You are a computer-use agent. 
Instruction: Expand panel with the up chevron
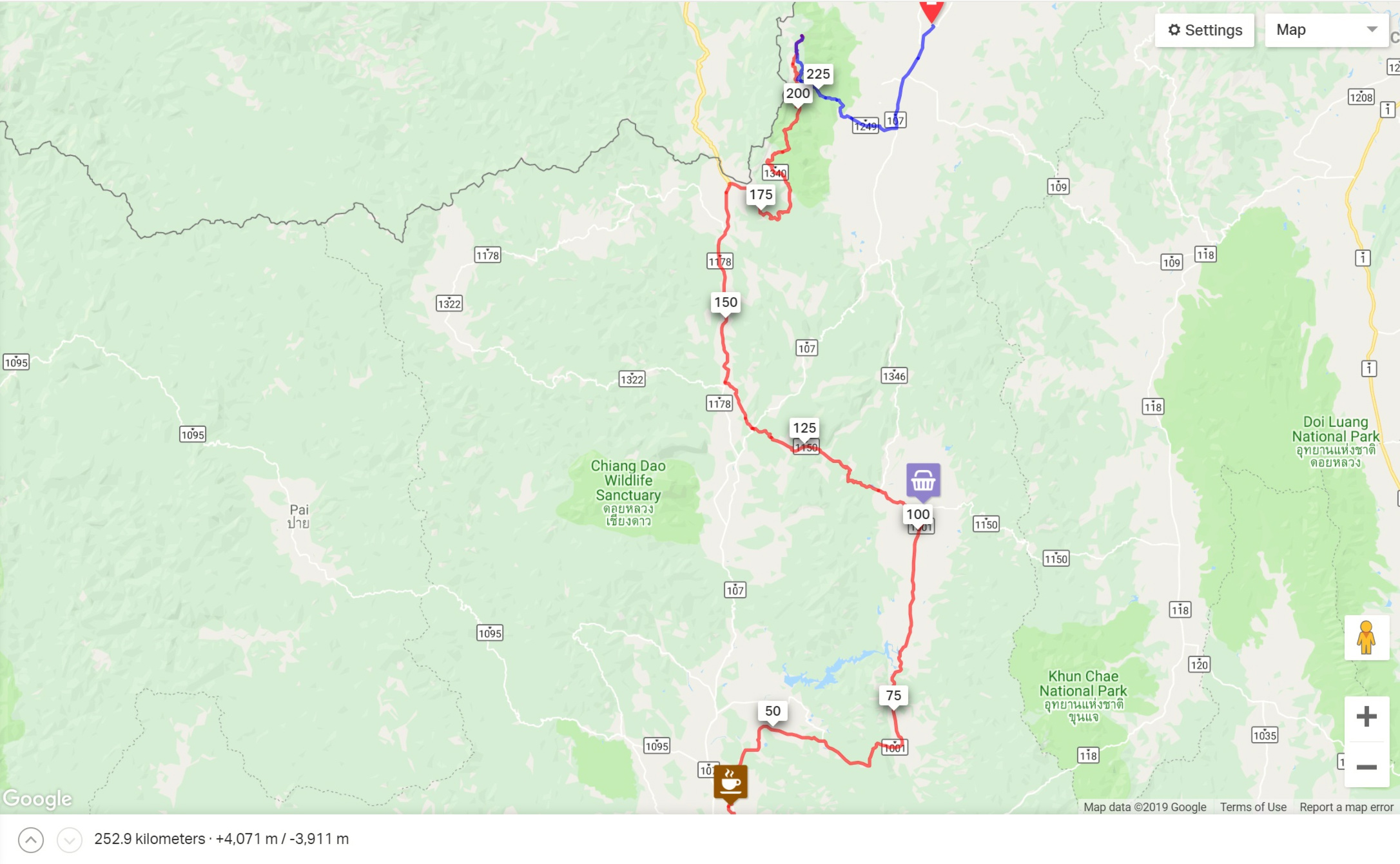pyautogui.click(x=31, y=839)
